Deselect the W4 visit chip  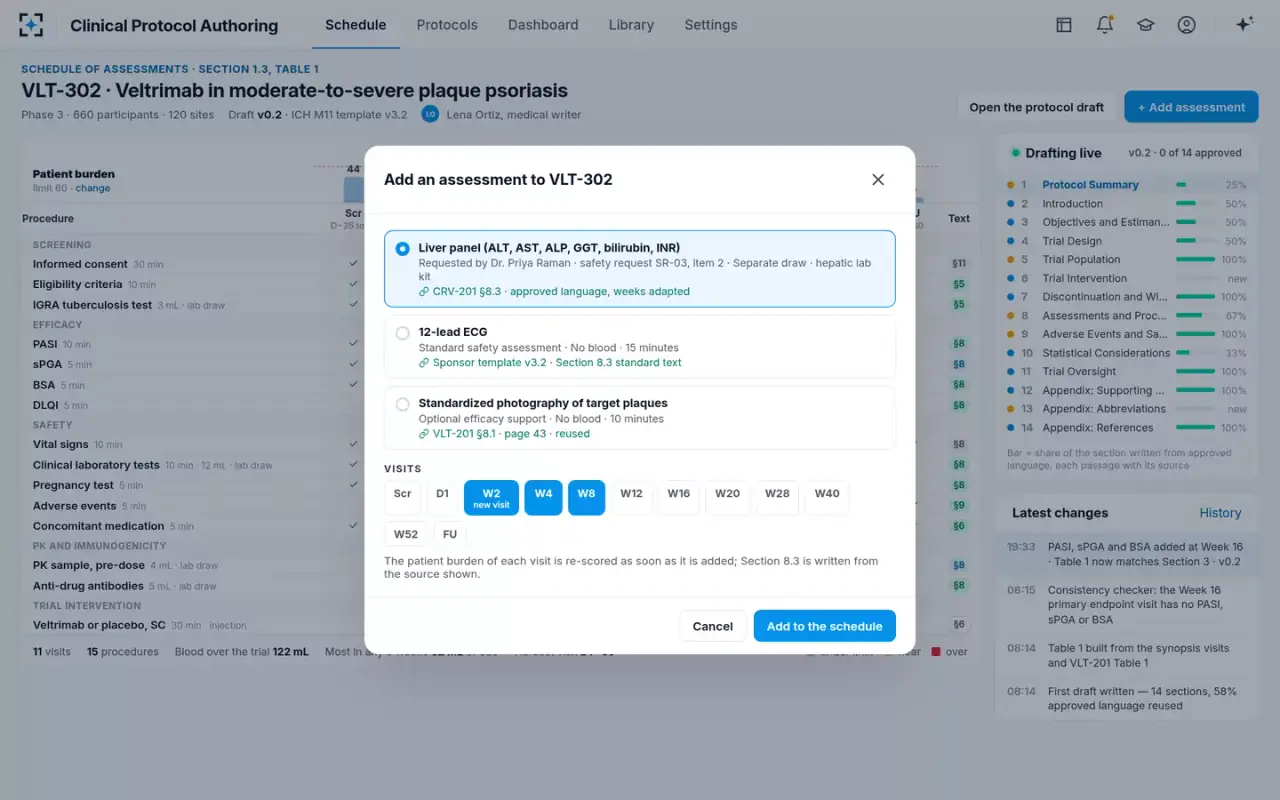(x=543, y=497)
